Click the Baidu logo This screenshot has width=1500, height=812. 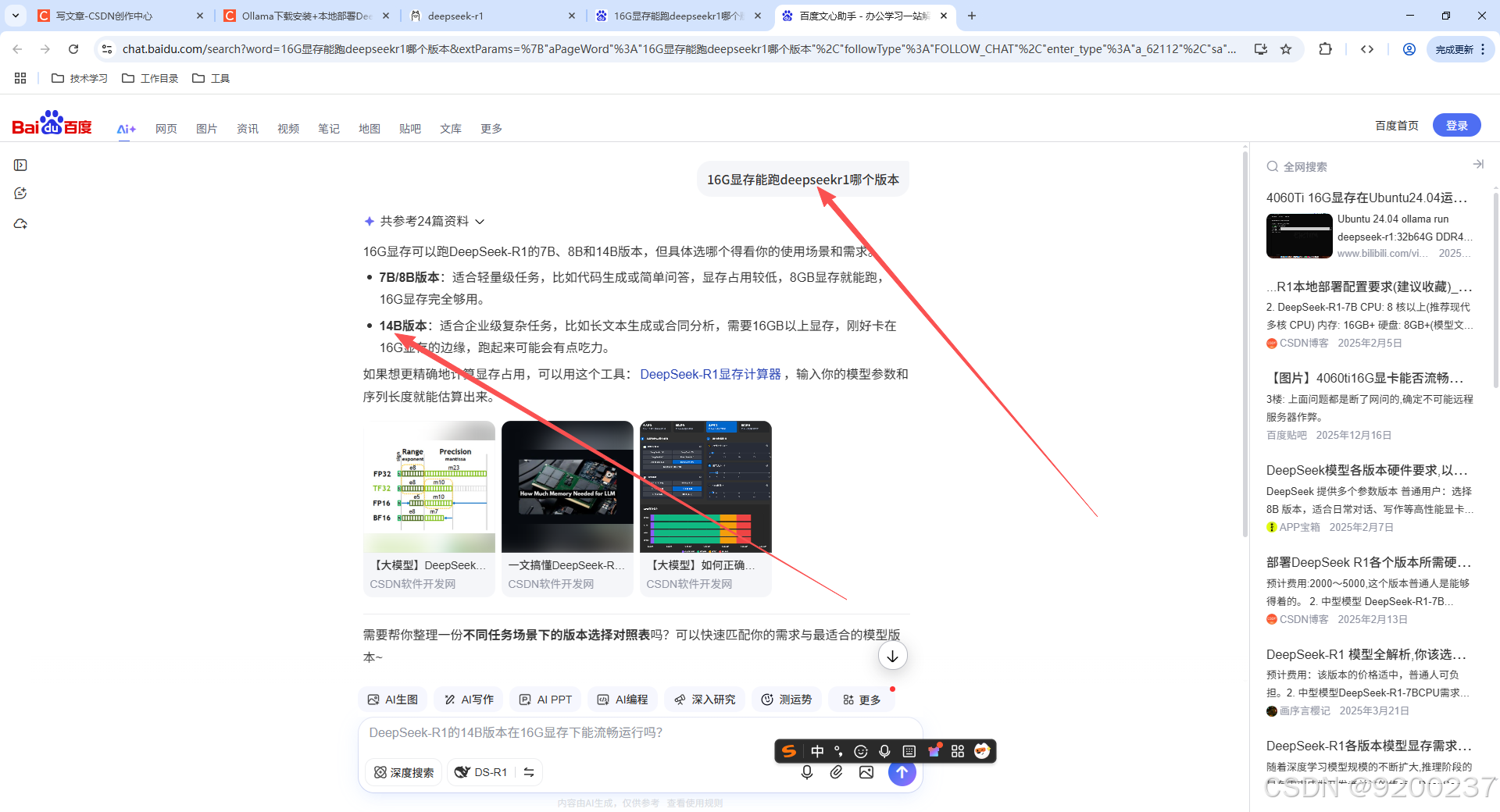click(52, 123)
